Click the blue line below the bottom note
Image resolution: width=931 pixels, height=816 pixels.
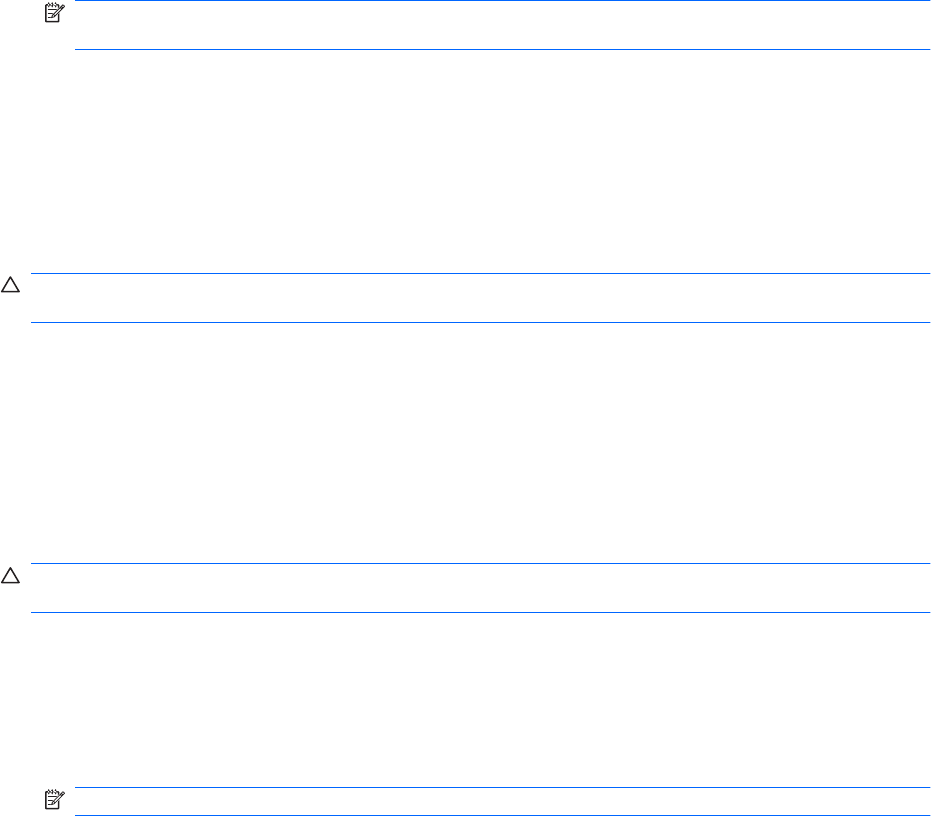(502, 815)
